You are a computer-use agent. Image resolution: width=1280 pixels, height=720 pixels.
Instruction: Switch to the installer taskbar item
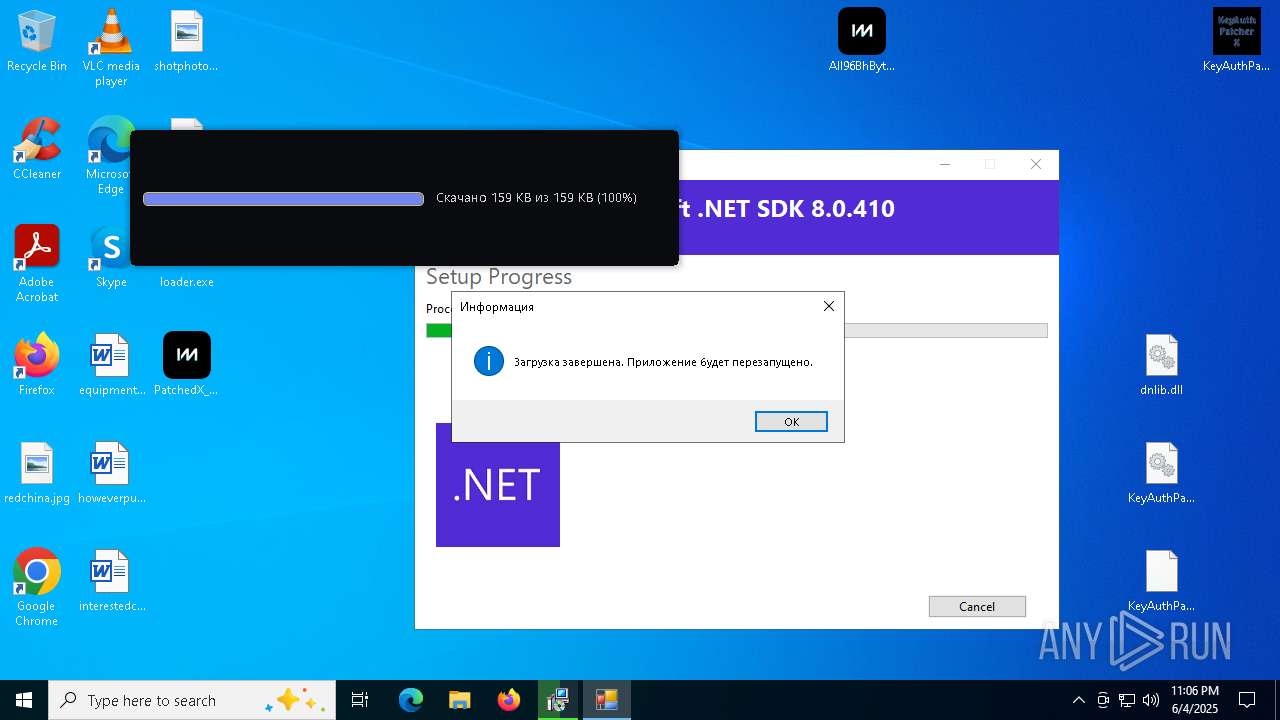coord(557,700)
